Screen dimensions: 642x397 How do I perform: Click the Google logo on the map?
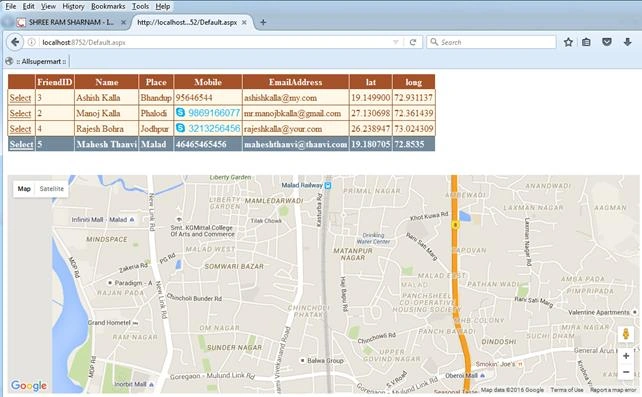[29, 386]
